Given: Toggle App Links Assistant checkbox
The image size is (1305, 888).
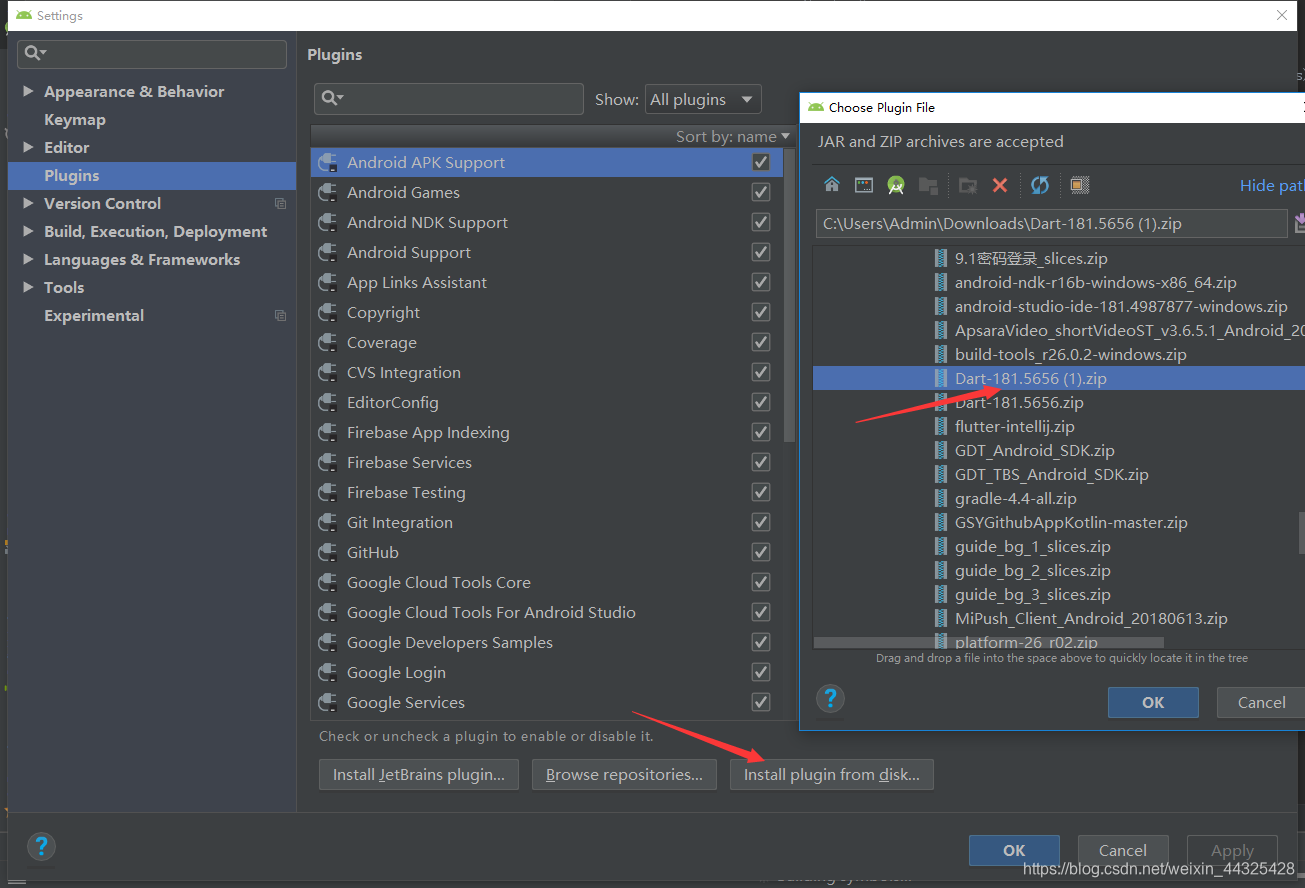Looking at the screenshot, I should click(x=761, y=282).
